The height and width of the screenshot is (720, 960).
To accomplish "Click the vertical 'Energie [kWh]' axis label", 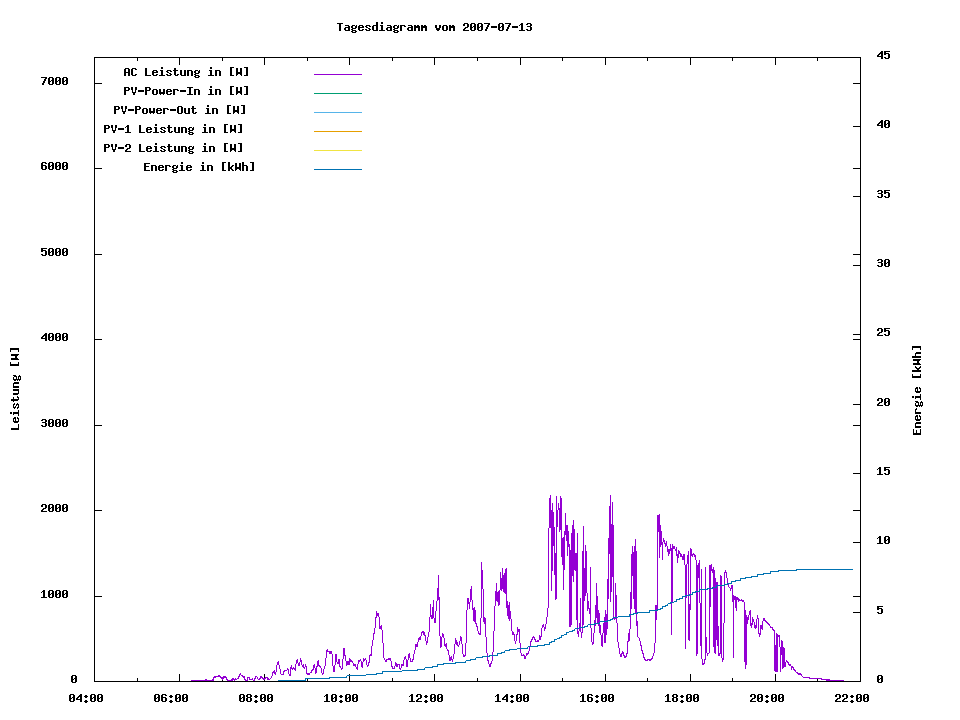I will click(x=917, y=390).
